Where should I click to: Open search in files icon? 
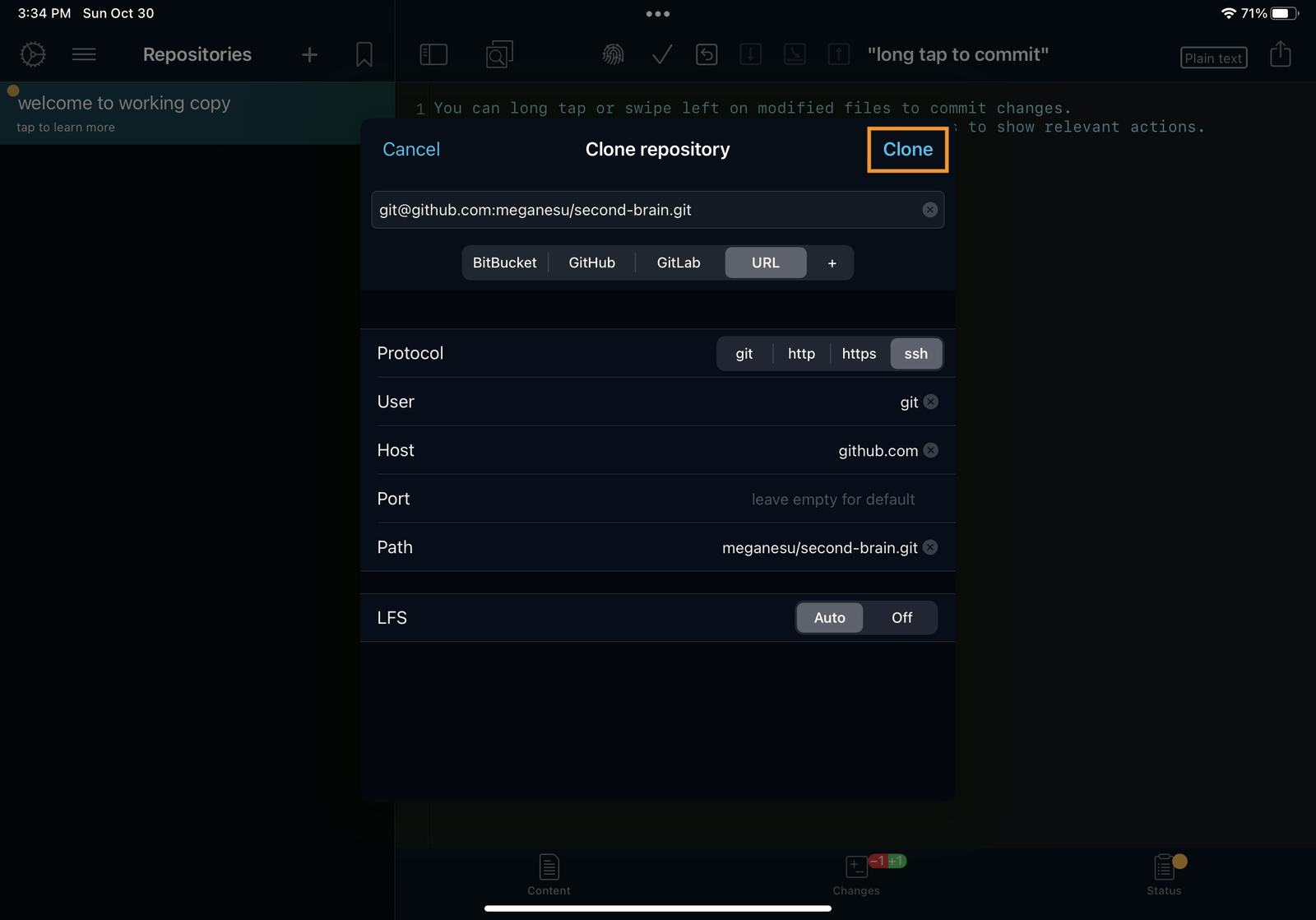[498, 54]
